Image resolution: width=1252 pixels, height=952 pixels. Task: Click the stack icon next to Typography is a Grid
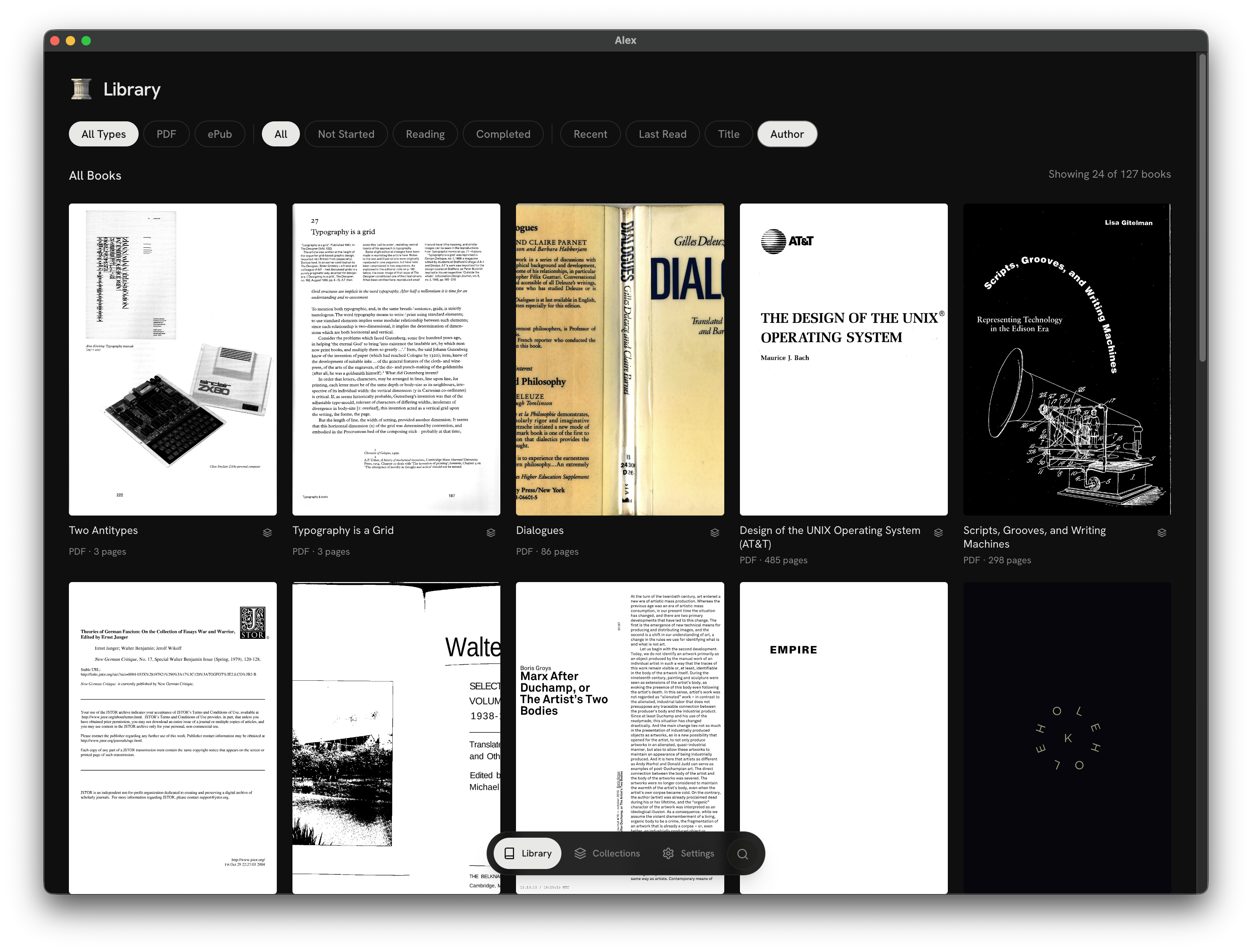click(x=491, y=533)
